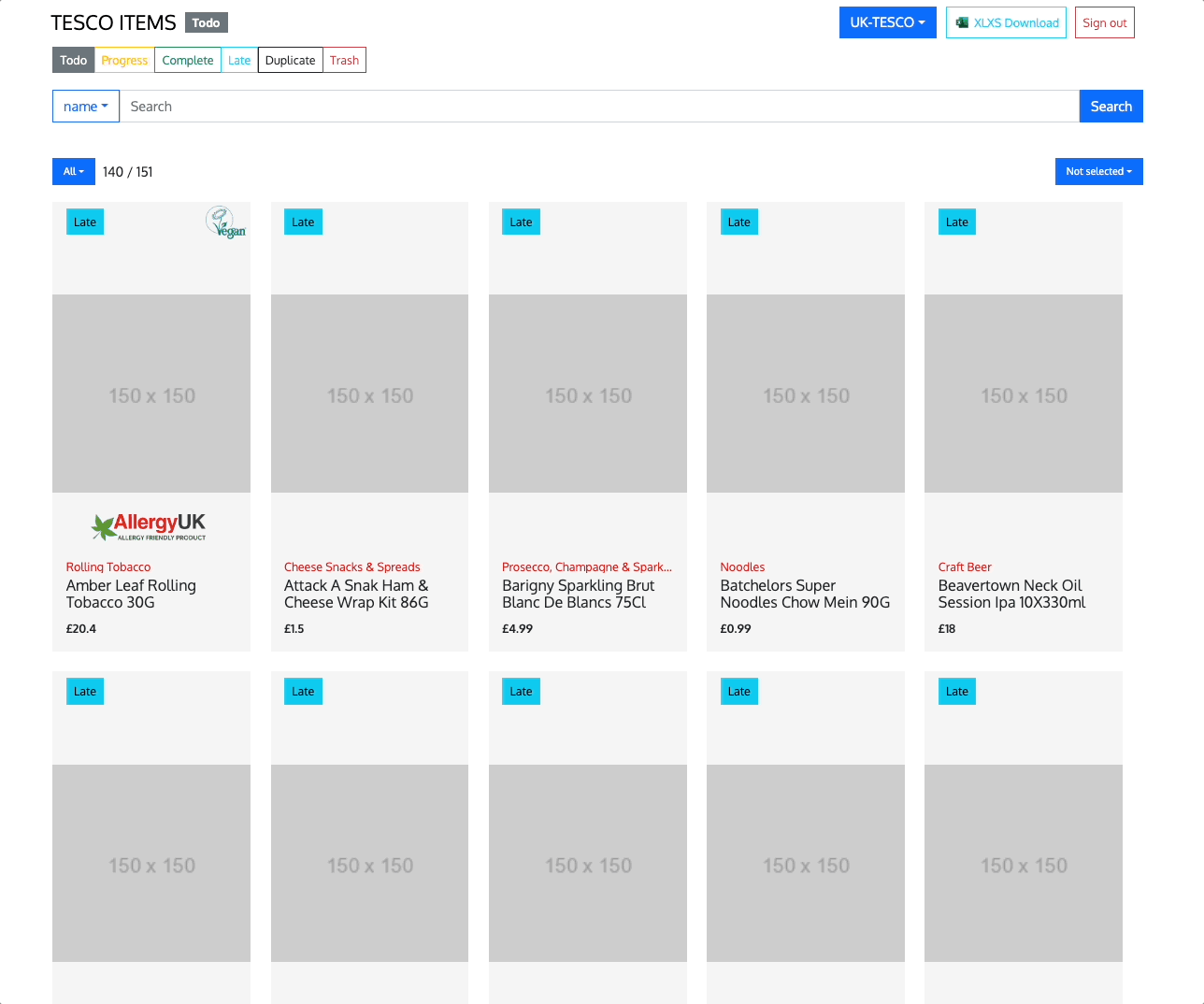The width and height of the screenshot is (1204, 1004).
Task: Click the Beavertown Neck Oil Session Ipa title
Action: [1011, 595]
